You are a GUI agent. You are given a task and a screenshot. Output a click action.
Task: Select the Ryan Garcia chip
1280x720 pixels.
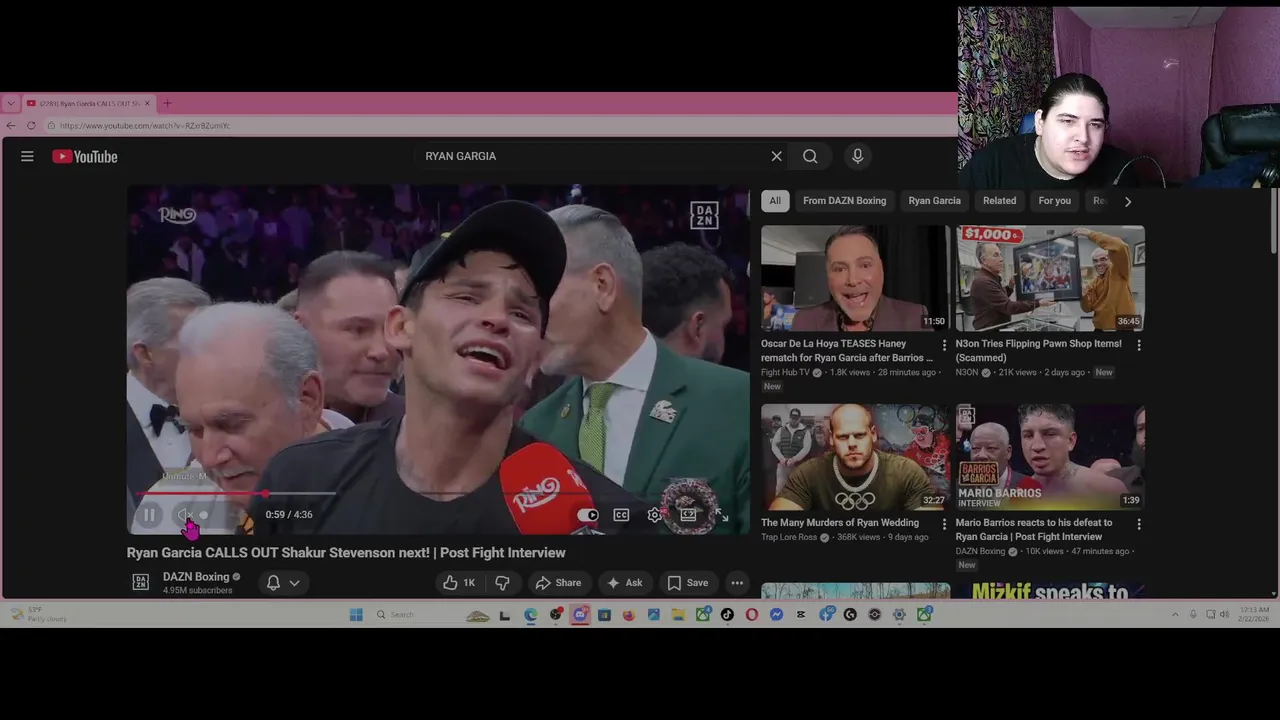point(934,201)
